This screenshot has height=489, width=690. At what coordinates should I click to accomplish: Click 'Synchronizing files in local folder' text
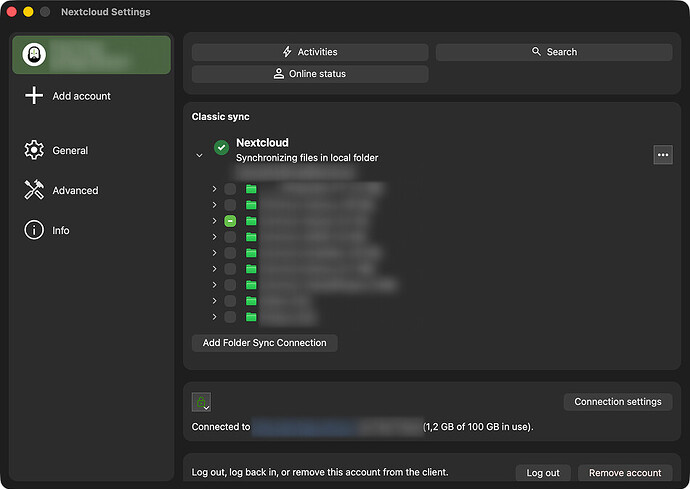coord(307,158)
